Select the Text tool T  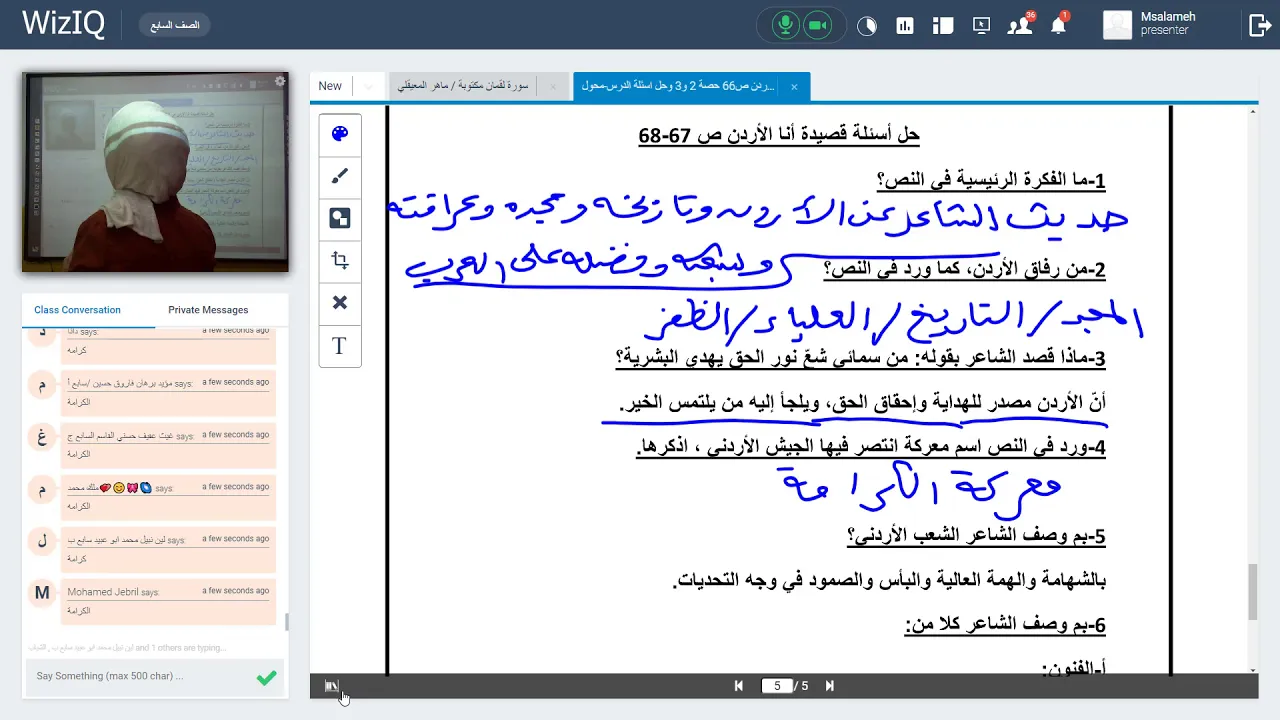340,346
